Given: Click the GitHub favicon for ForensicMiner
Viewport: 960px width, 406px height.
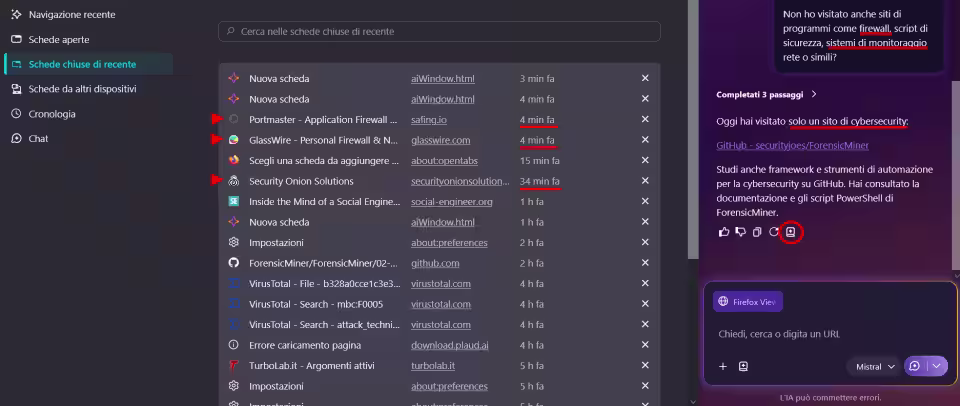Looking at the screenshot, I should [x=233, y=263].
